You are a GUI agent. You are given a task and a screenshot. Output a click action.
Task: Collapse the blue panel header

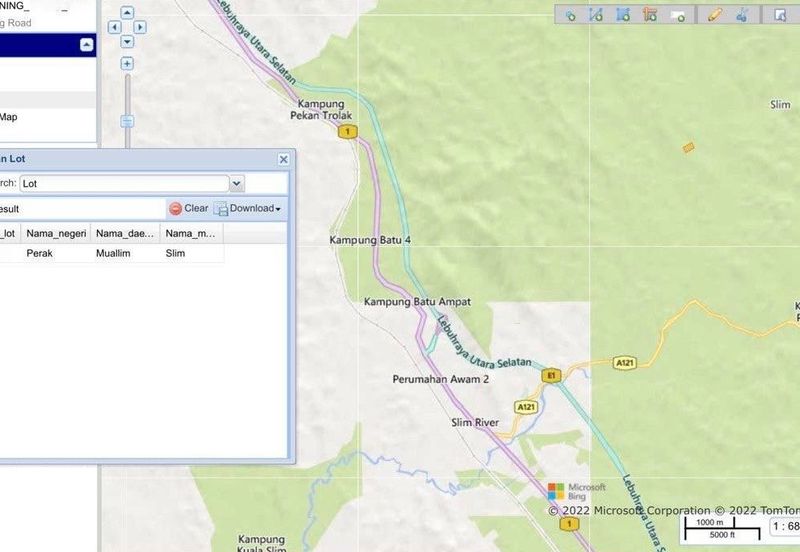(87, 45)
